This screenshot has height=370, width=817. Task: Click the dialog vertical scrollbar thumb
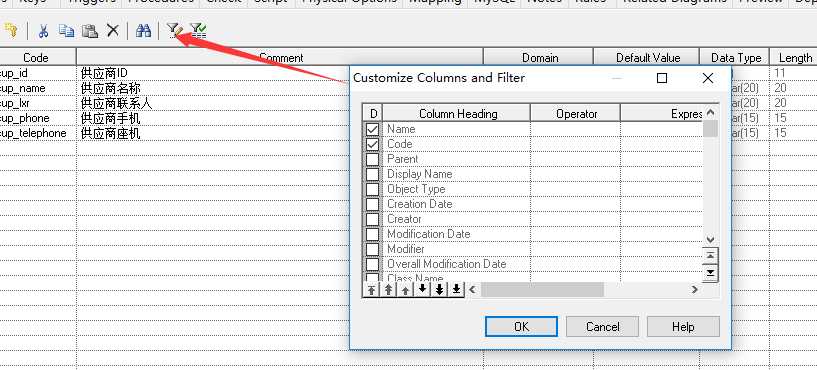point(710,129)
